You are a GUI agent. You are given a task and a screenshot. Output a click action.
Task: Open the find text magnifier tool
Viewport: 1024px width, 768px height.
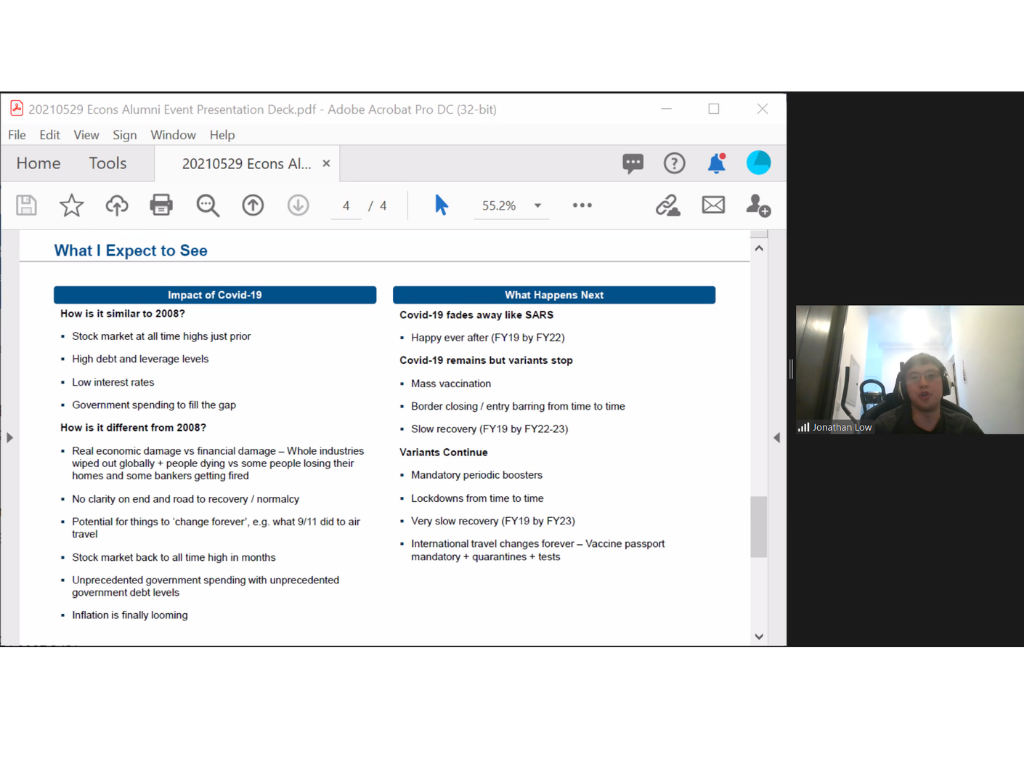[x=208, y=205]
